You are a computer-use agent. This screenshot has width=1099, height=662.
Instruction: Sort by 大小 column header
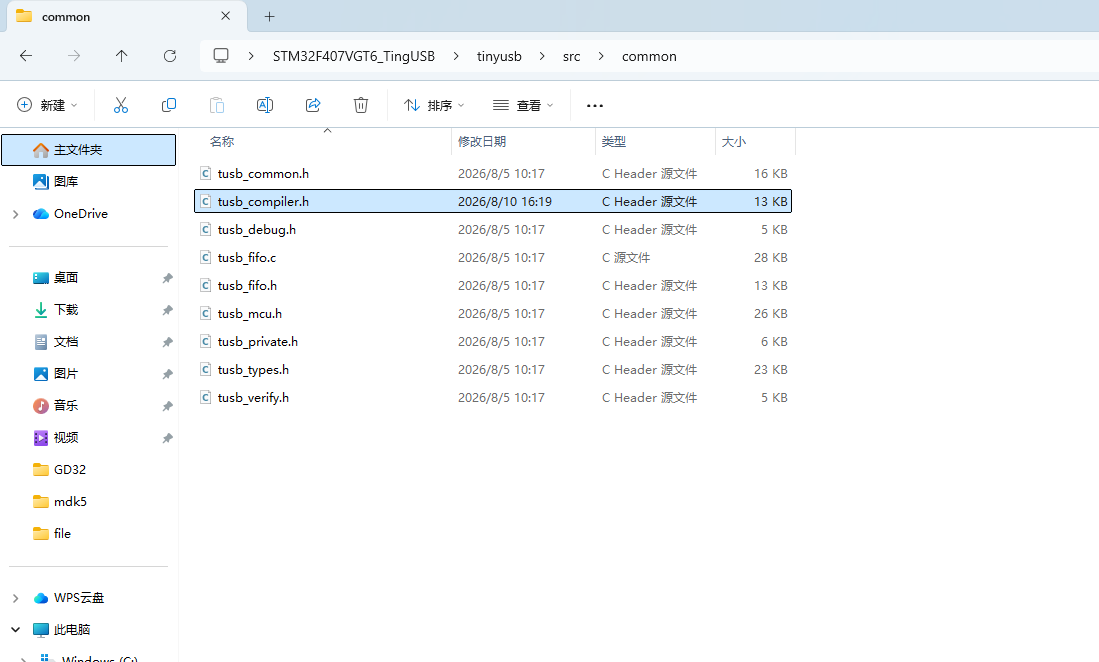pos(734,142)
